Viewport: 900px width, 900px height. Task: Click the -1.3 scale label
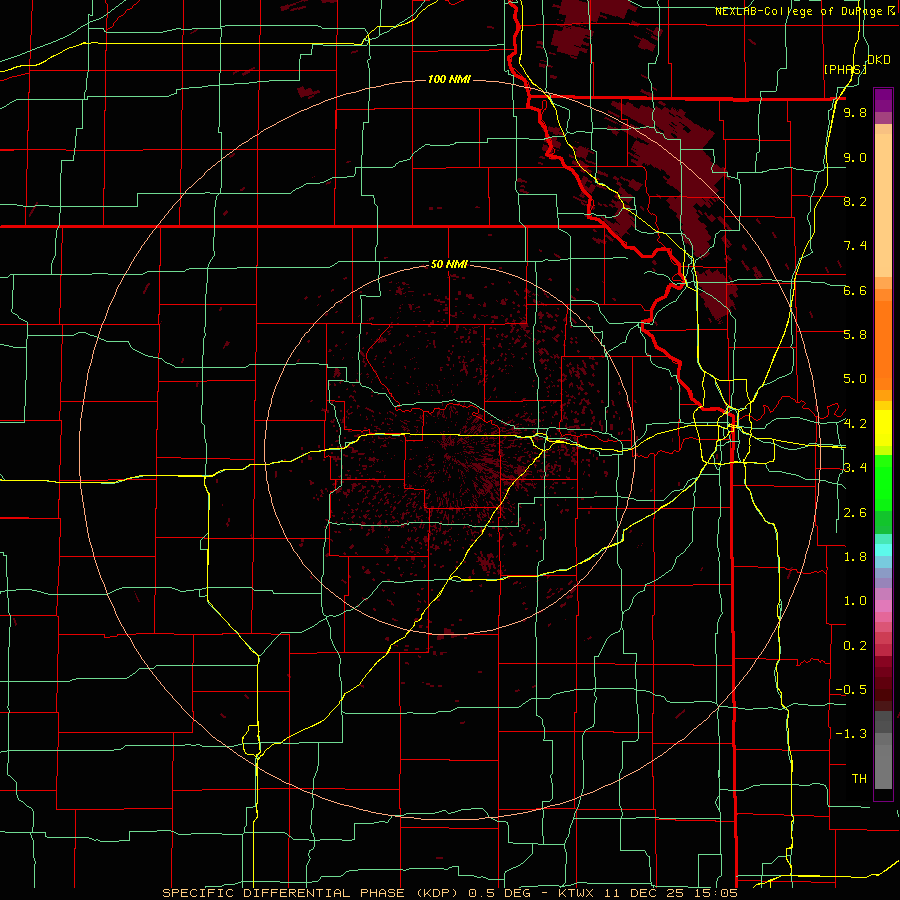click(851, 734)
